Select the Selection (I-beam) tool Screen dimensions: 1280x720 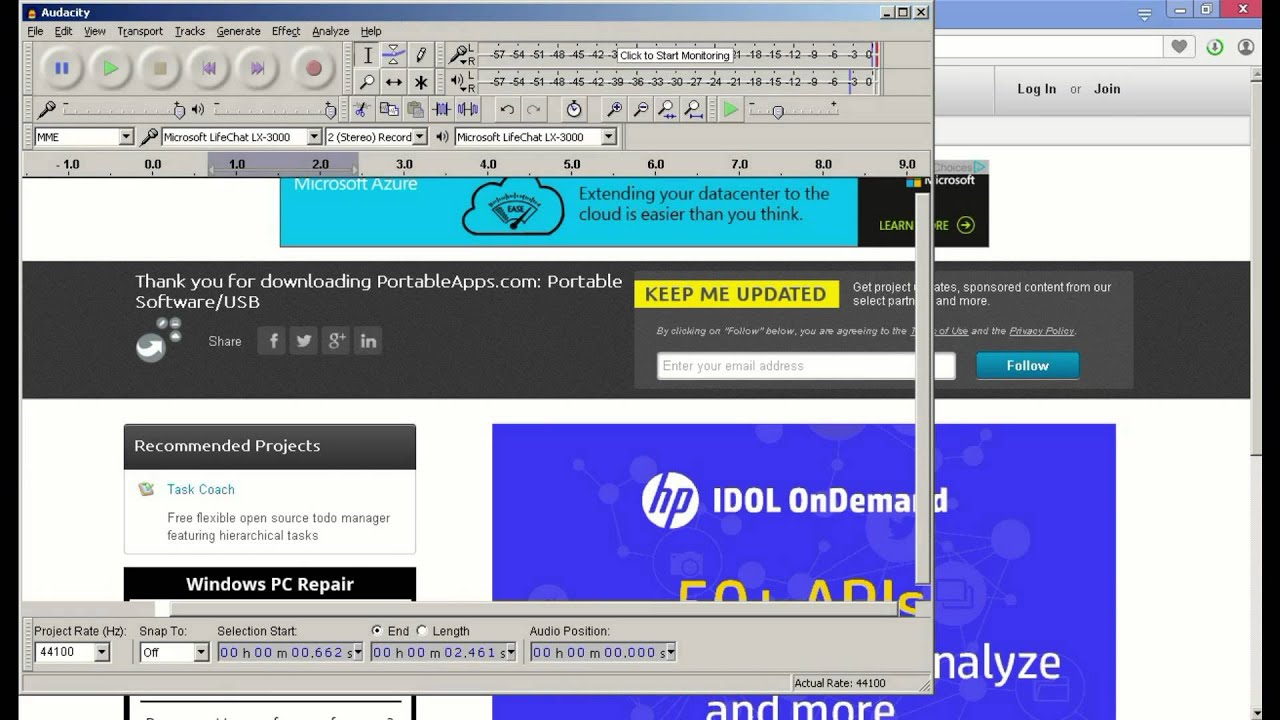coord(368,56)
